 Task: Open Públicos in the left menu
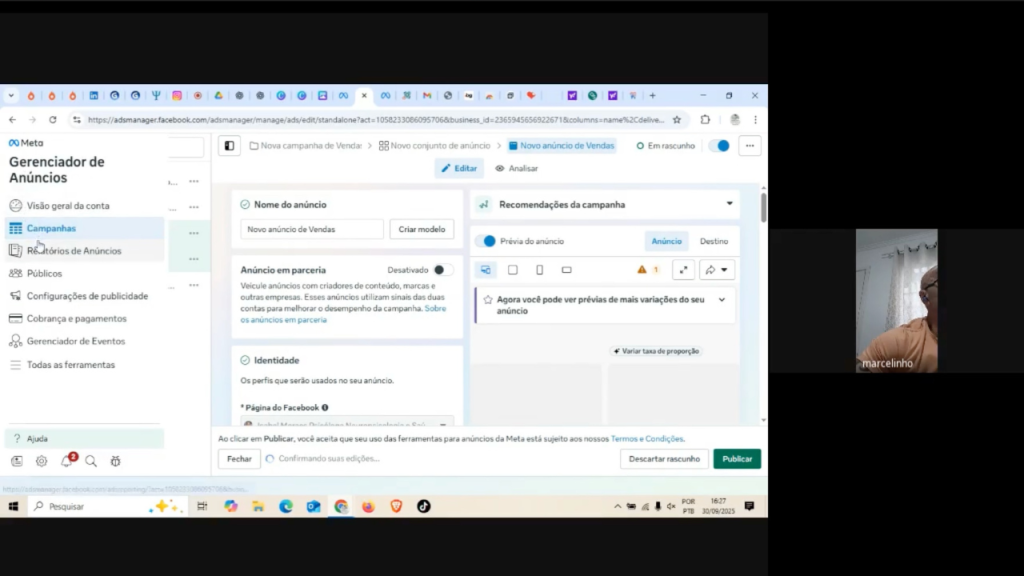pyautogui.click(x=44, y=273)
